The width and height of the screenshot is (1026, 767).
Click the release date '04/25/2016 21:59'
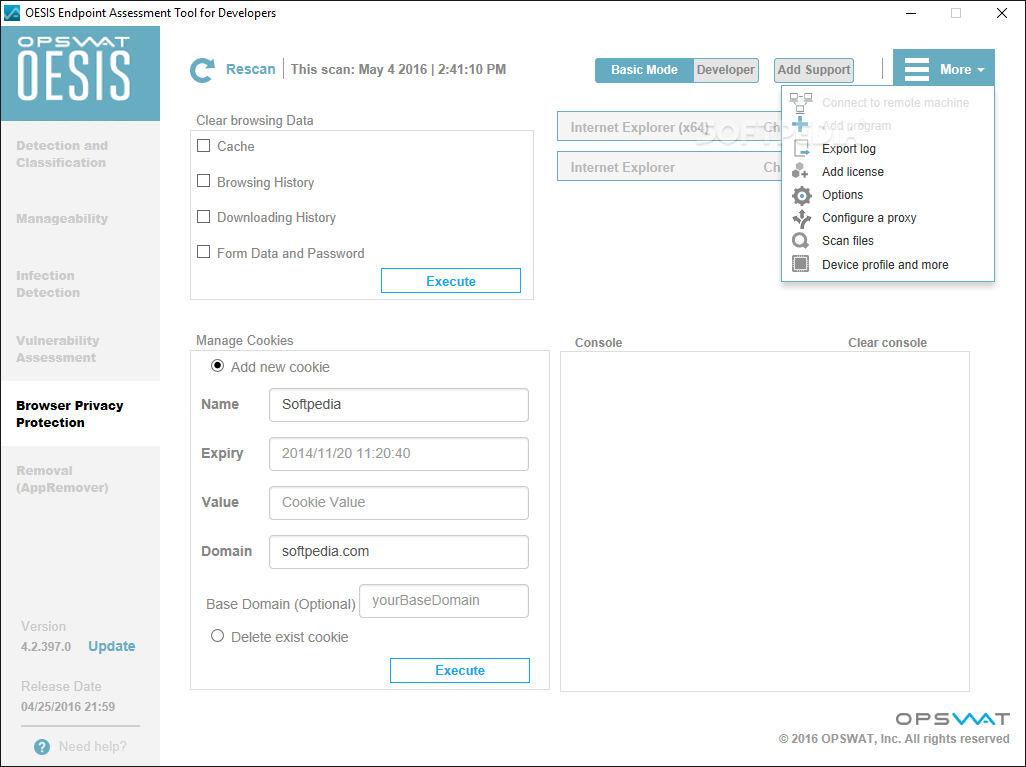(x=68, y=707)
